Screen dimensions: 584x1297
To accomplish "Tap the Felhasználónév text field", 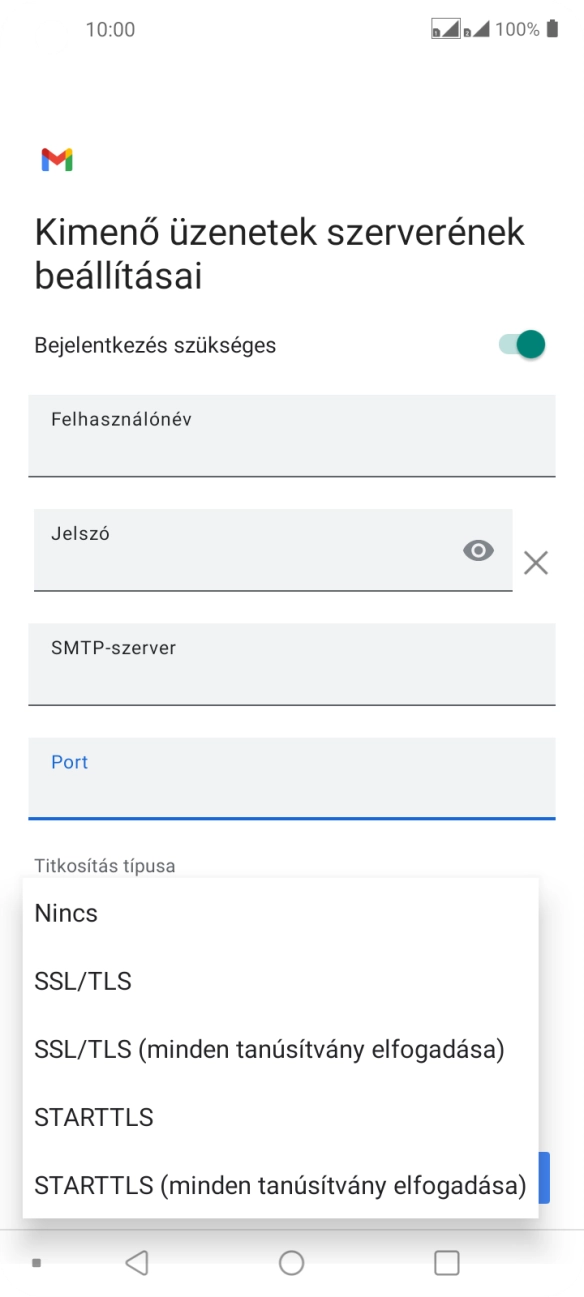I will point(291,435).
